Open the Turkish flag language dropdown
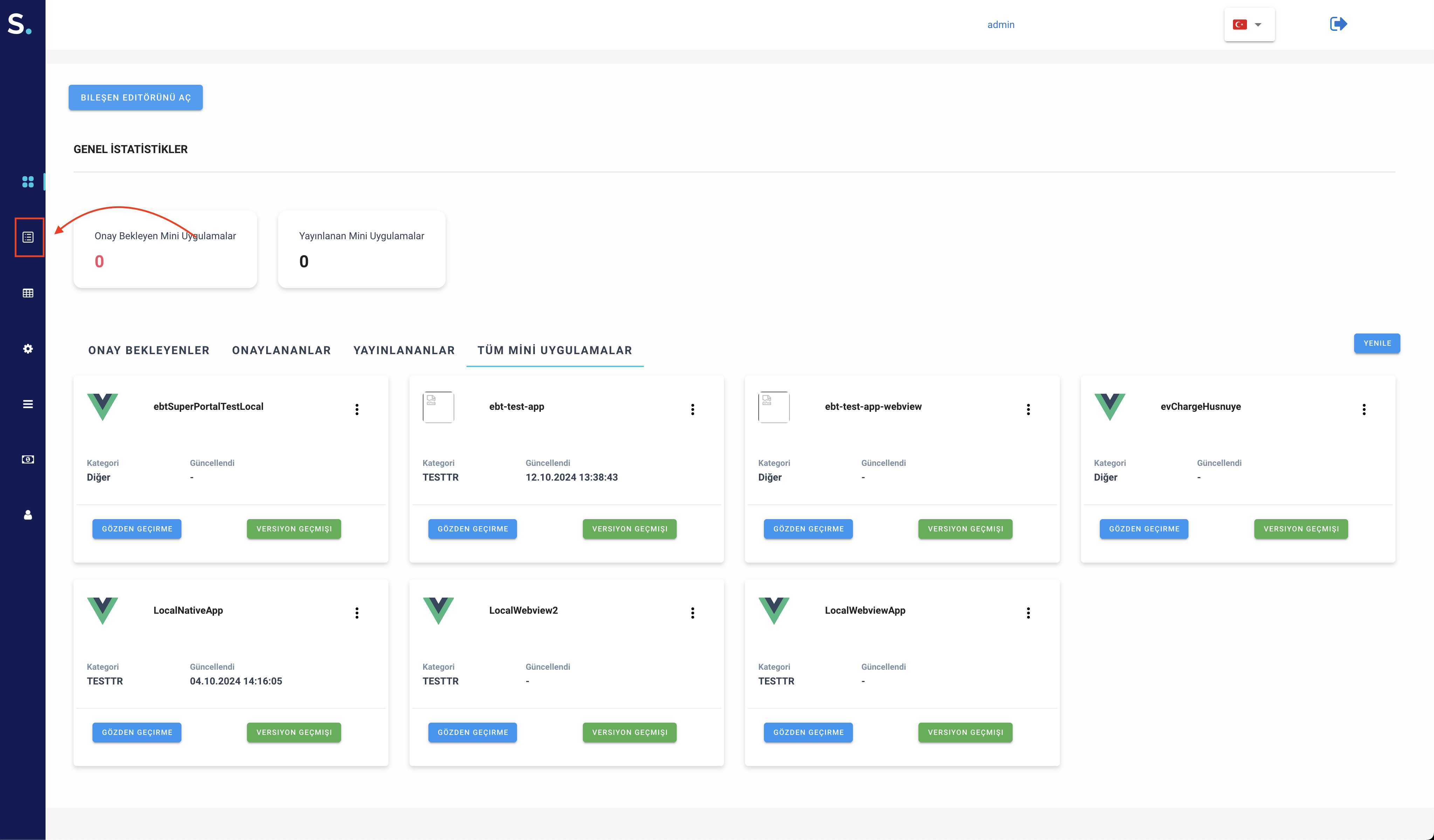The height and width of the screenshot is (840, 1434). click(1248, 25)
